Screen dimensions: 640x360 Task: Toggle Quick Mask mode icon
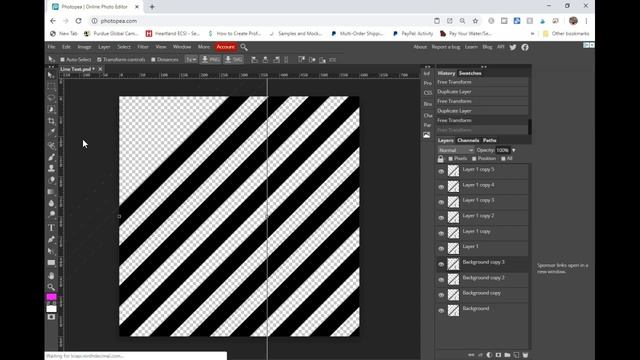tap(51, 317)
